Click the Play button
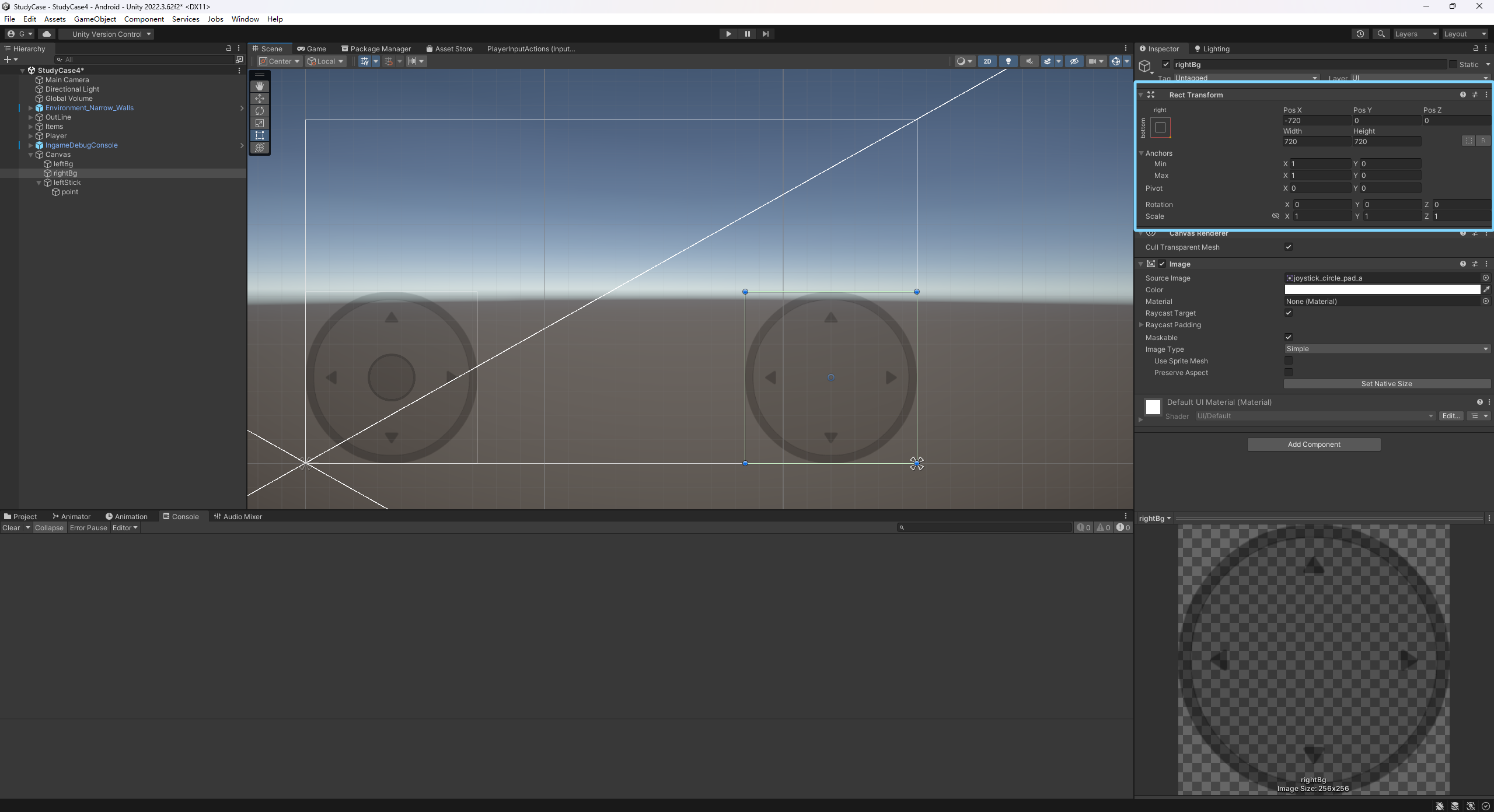 tap(728, 34)
